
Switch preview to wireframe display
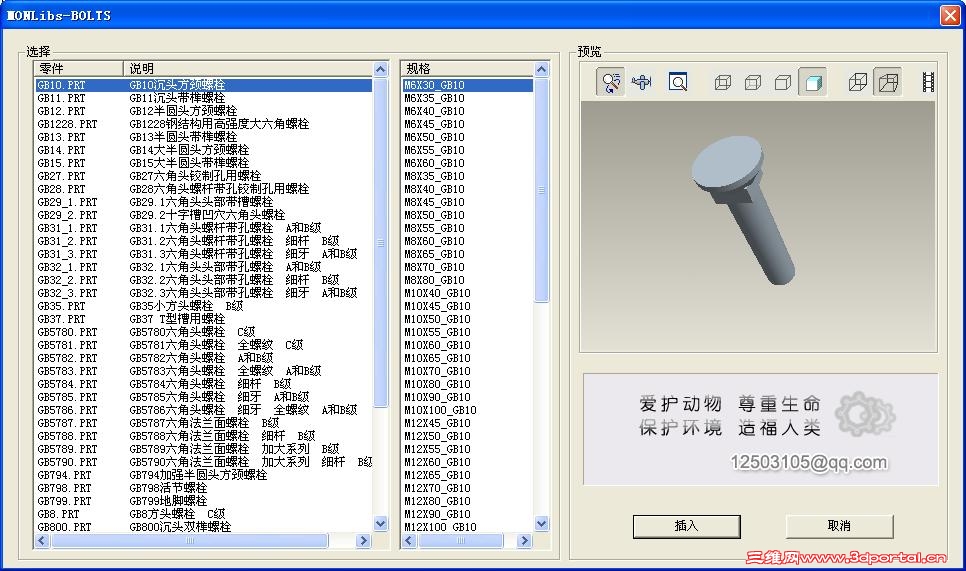[x=723, y=82]
